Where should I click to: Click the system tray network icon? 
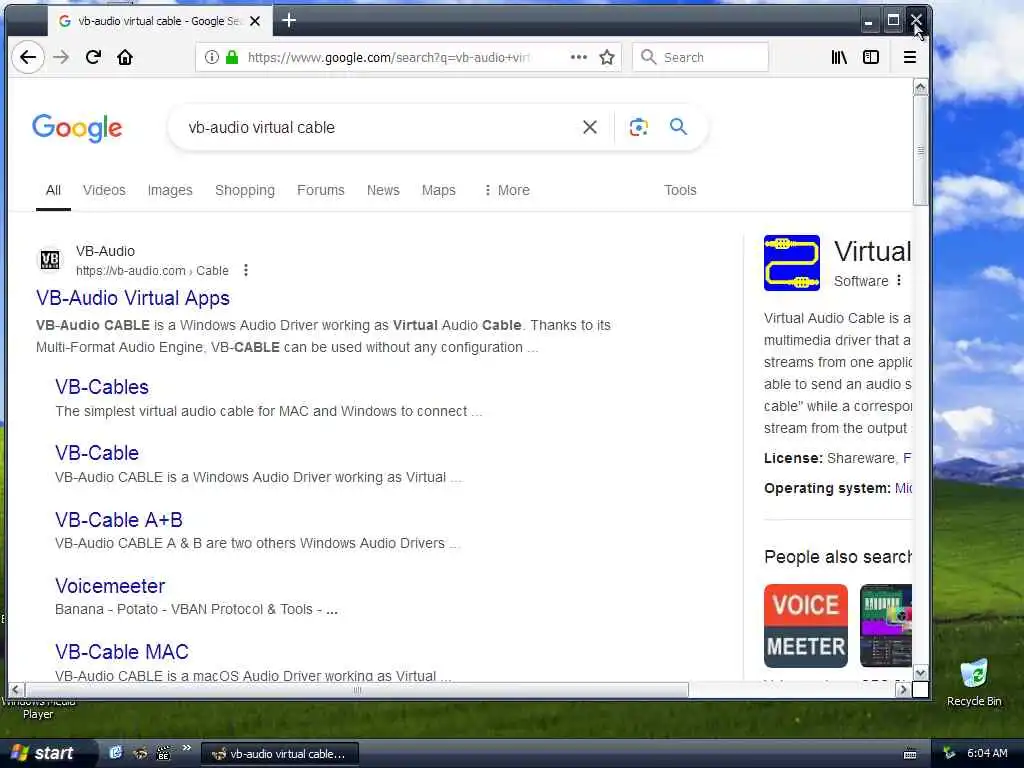[x=949, y=753]
